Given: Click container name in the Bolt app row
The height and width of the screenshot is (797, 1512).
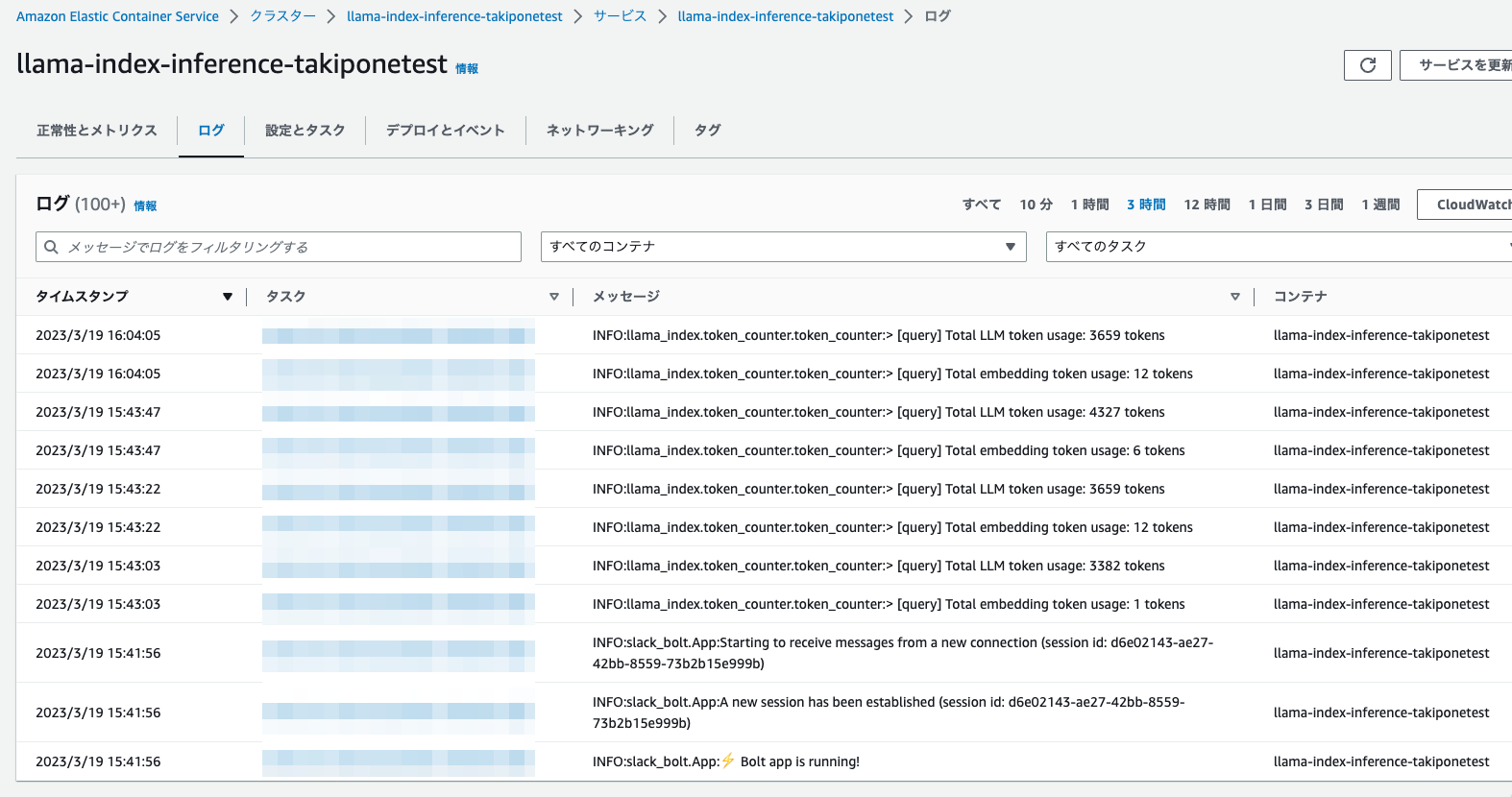Looking at the screenshot, I should click(x=1381, y=761).
